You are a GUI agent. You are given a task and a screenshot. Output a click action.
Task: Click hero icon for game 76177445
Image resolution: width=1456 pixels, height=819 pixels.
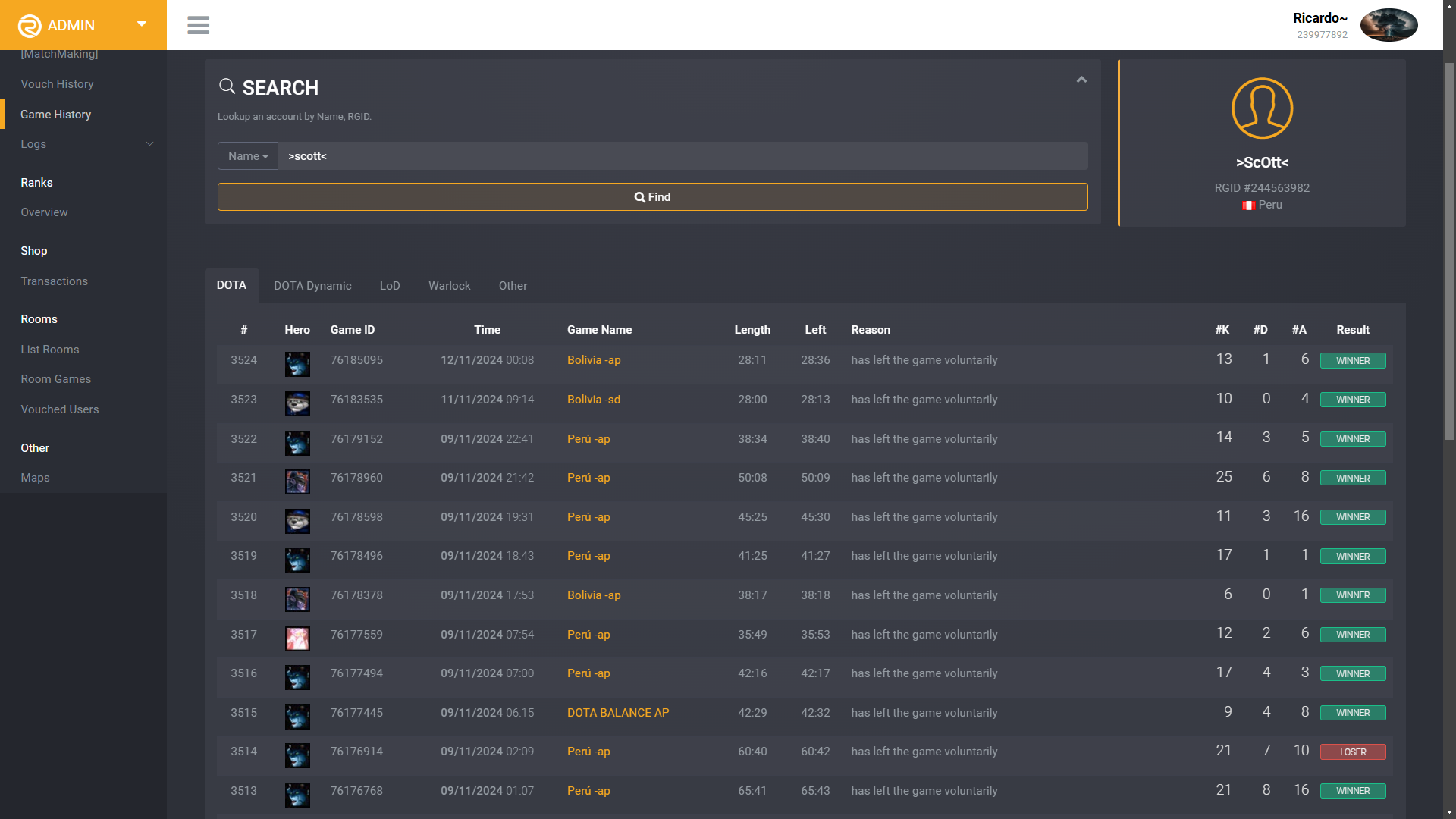[x=297, y=717]
